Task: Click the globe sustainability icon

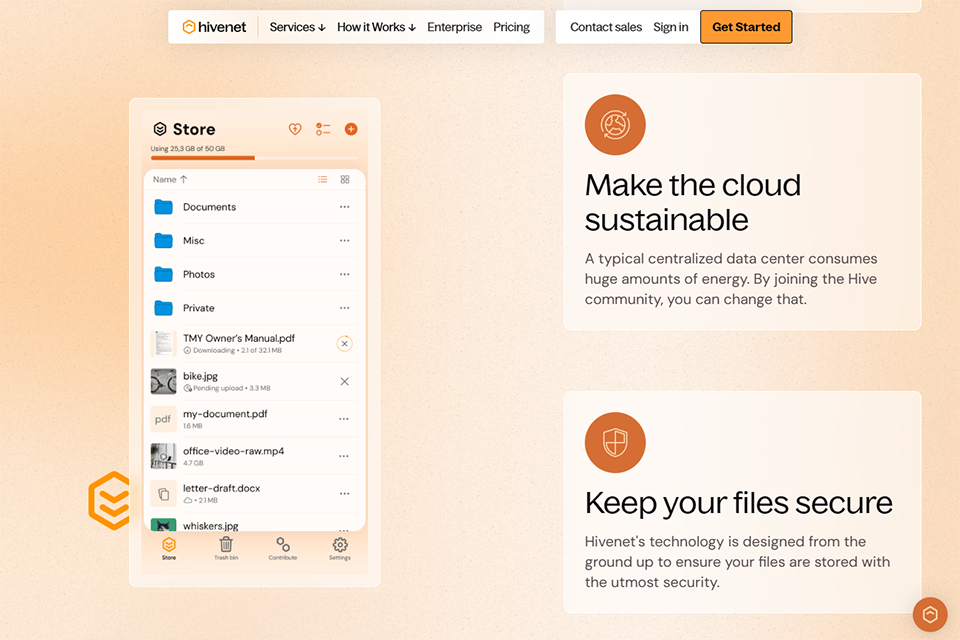Action: coord(615,125)
